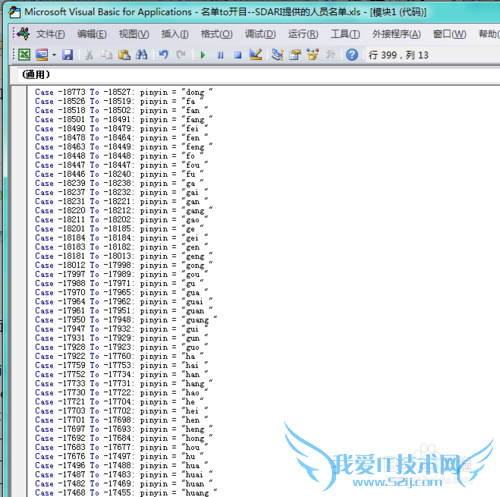Open the 工具(T) menu
The width and height of the screenshot is (500, 497).
point(345,34)
